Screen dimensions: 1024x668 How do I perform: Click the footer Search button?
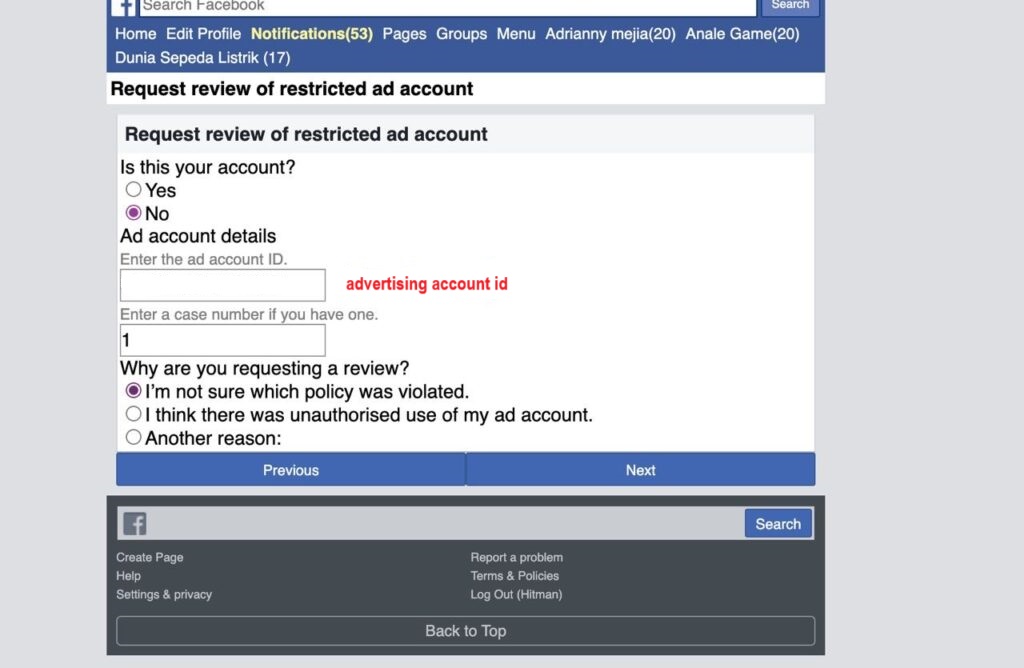coord(778,524)
